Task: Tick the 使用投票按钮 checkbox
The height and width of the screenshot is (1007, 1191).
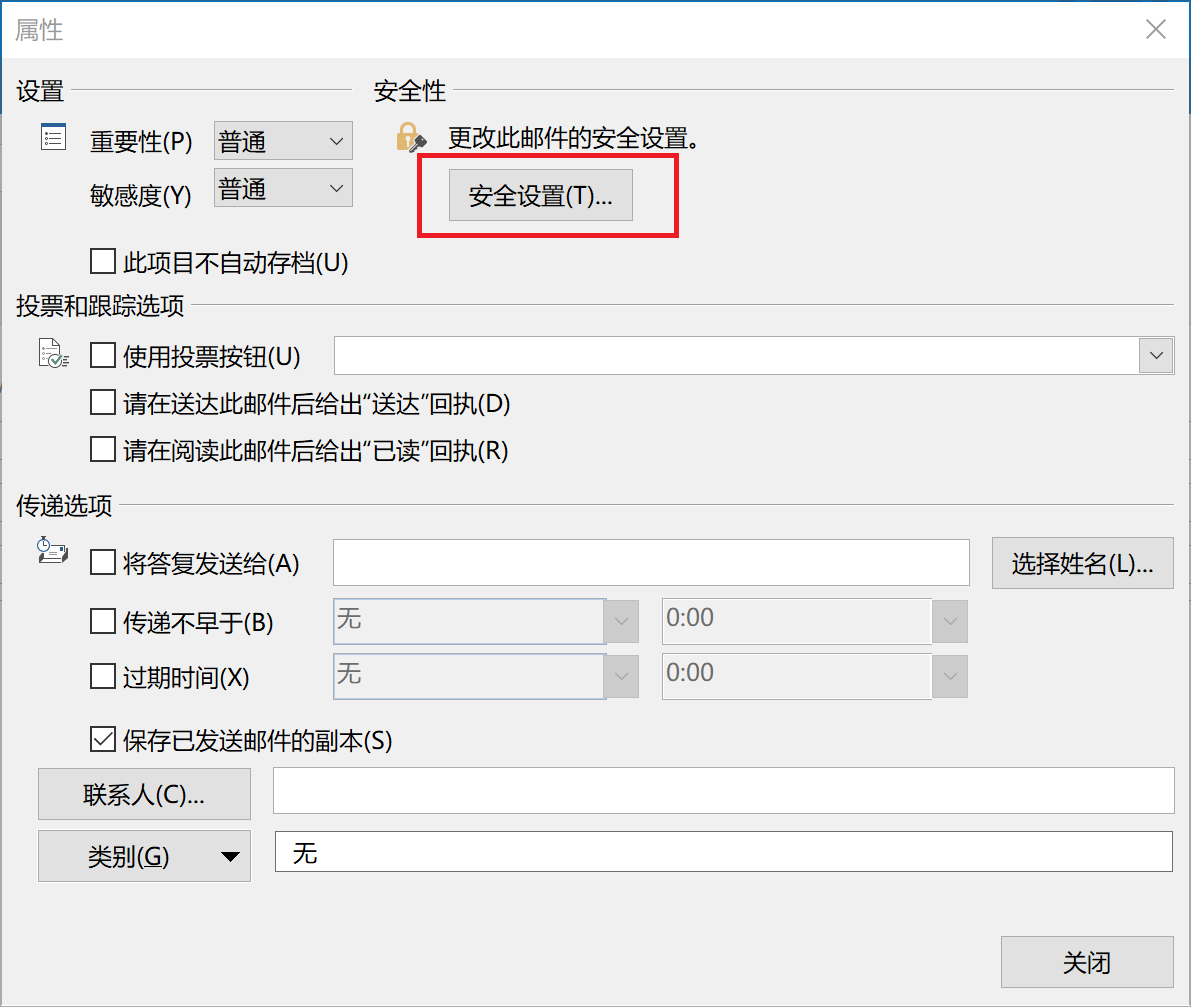Action: (x=103, y=355)
